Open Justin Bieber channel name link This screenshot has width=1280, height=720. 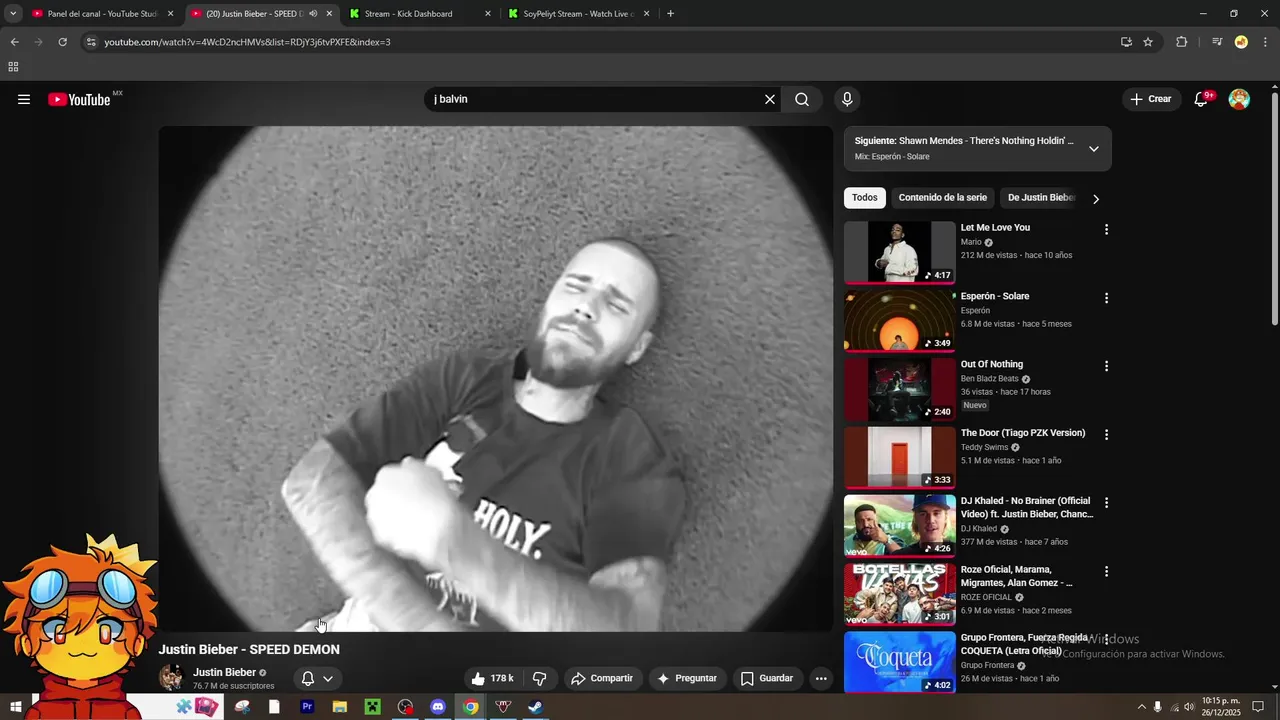point(224,672)
